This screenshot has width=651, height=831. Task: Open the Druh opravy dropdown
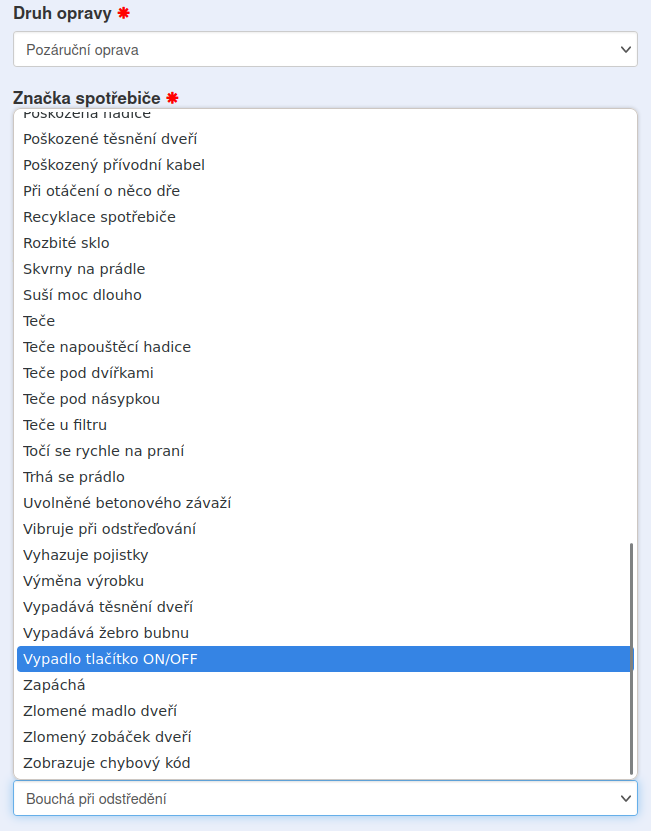[x=325, y=49]
